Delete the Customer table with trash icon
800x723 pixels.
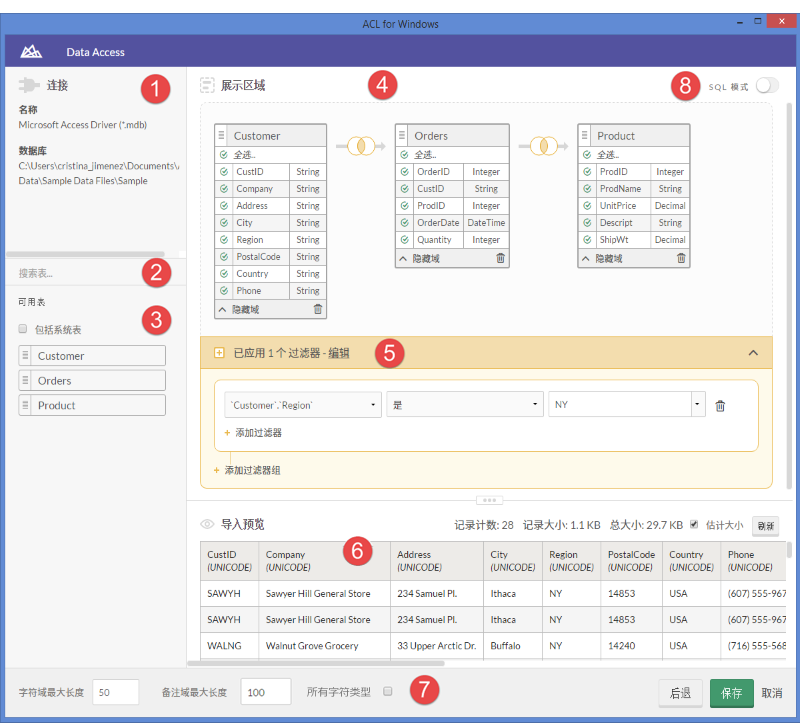(x=318, y=310)
